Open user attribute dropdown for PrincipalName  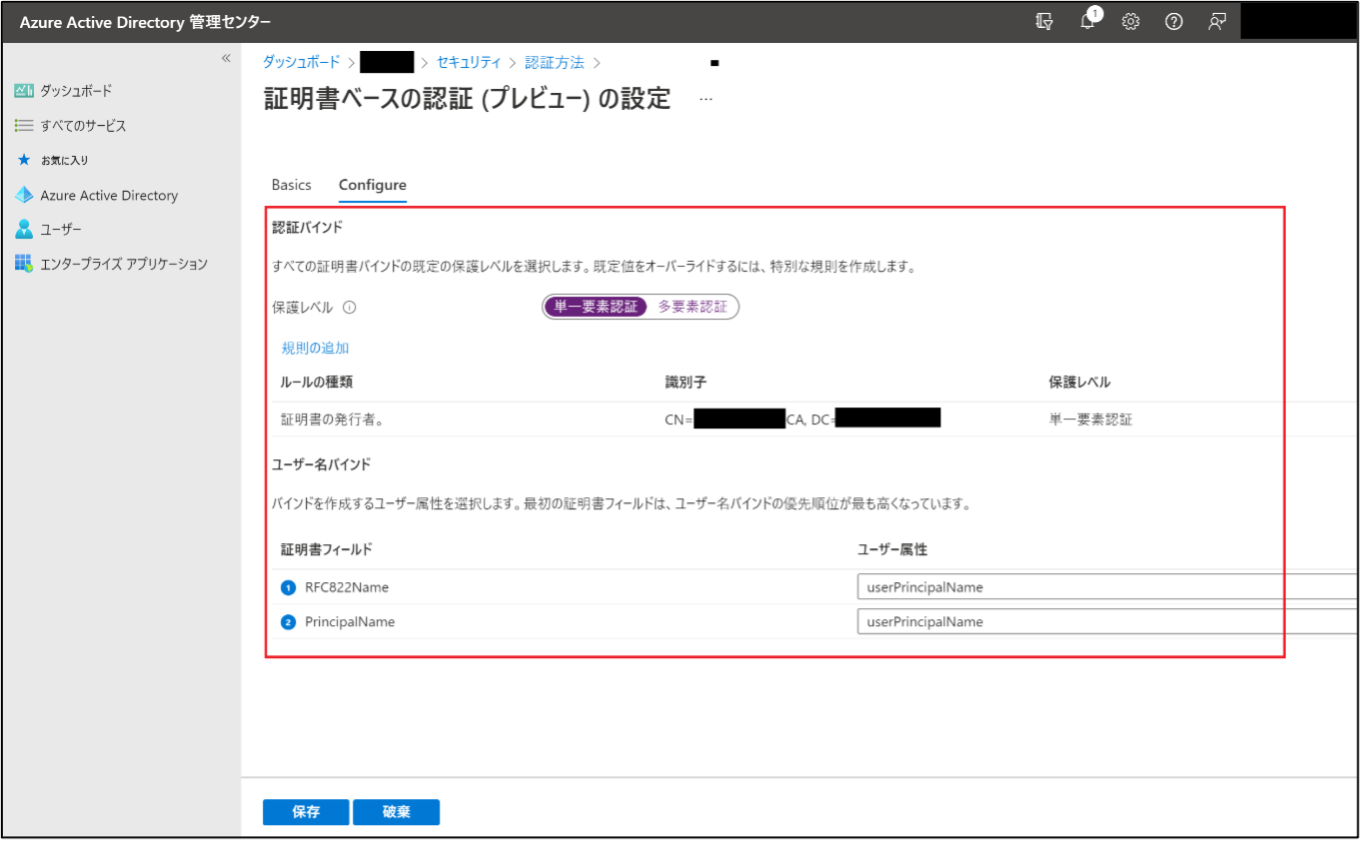tap(1108, 621)
